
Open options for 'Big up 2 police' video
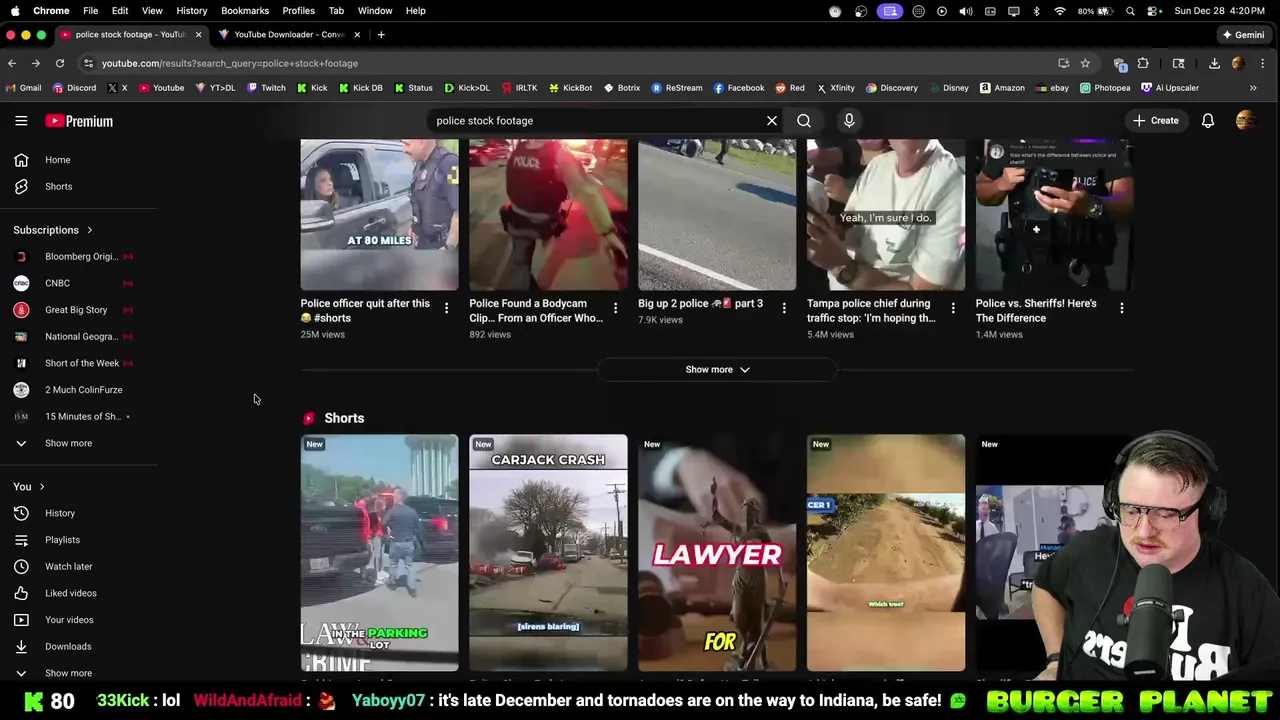pyautogui.click(x=784, y=308)
